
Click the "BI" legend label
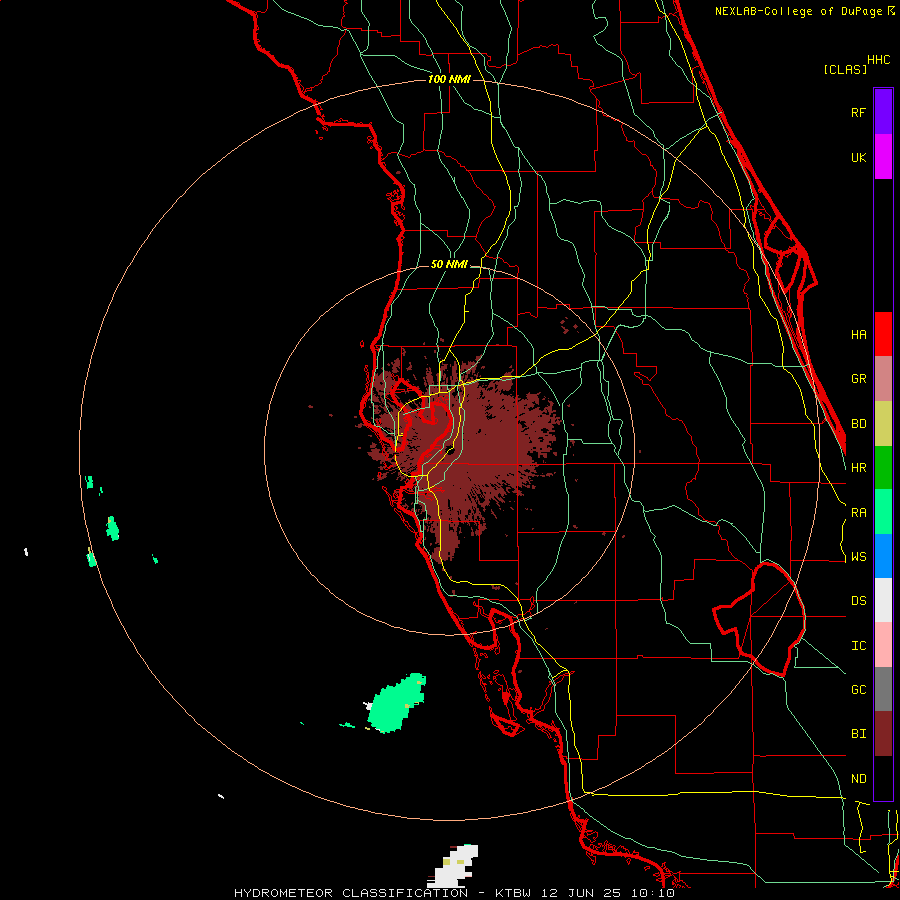point(858,734)
